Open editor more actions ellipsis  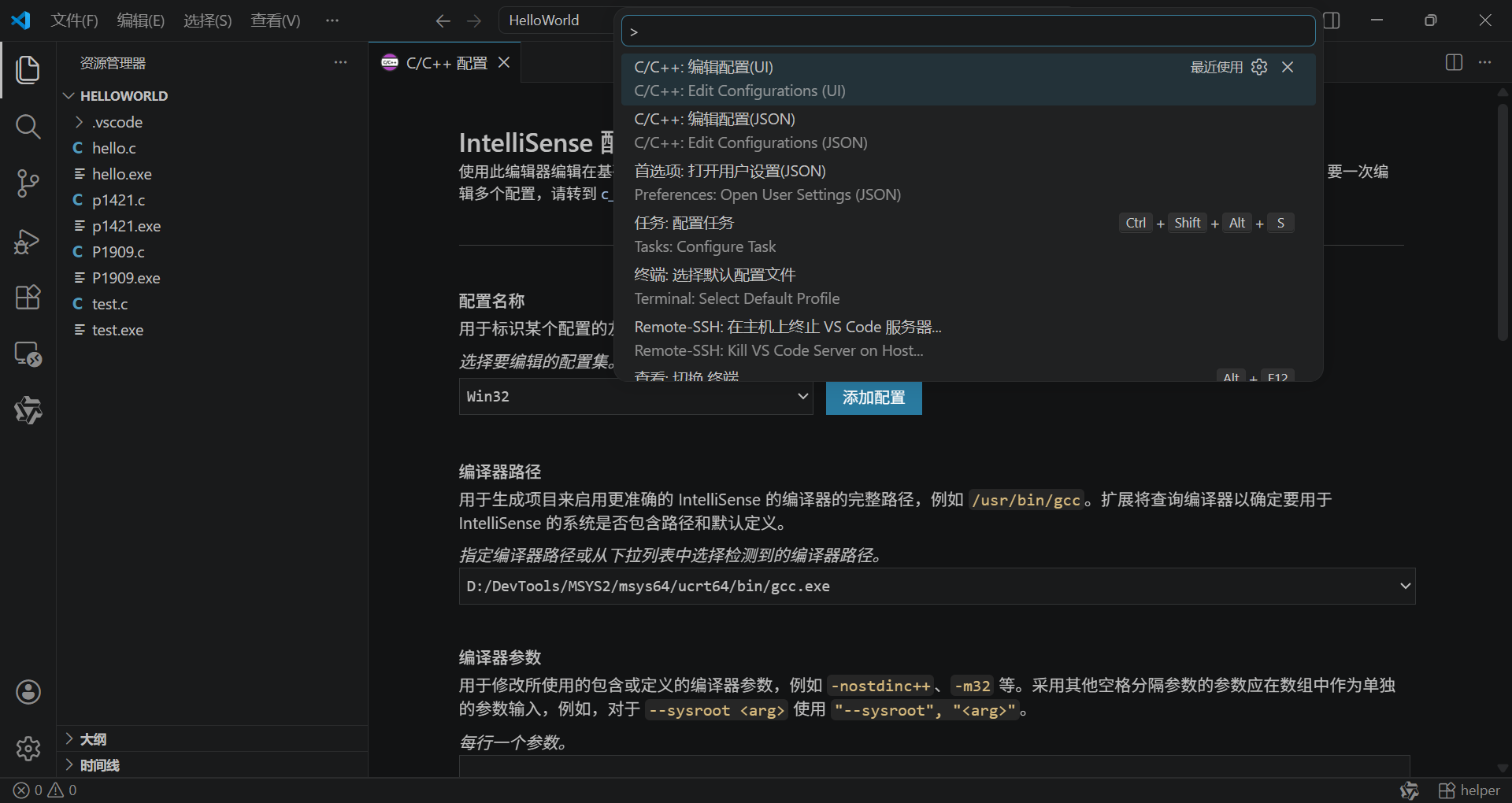(x=1485, y=62)
